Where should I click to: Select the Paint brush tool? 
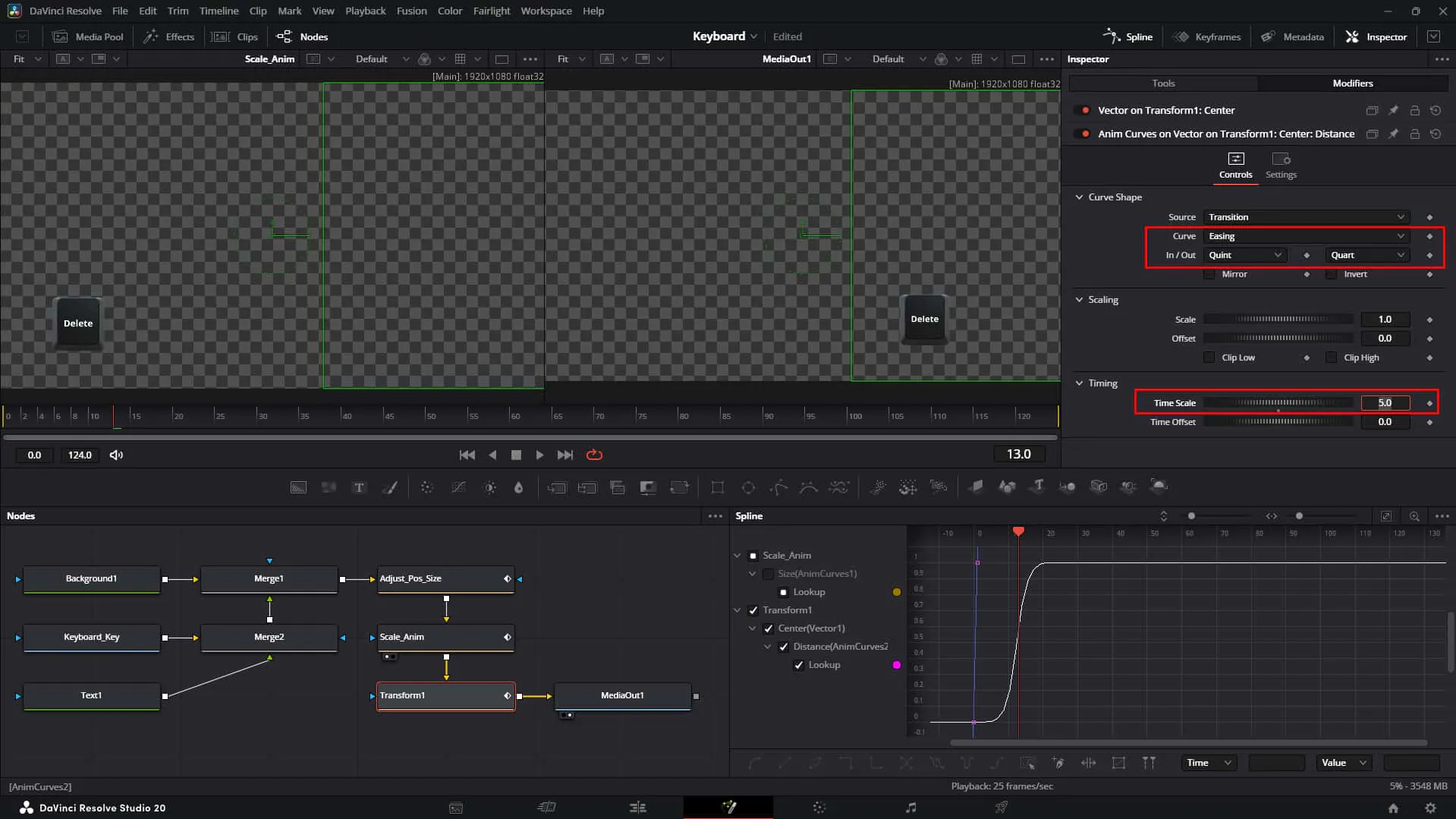coord(390,487)
